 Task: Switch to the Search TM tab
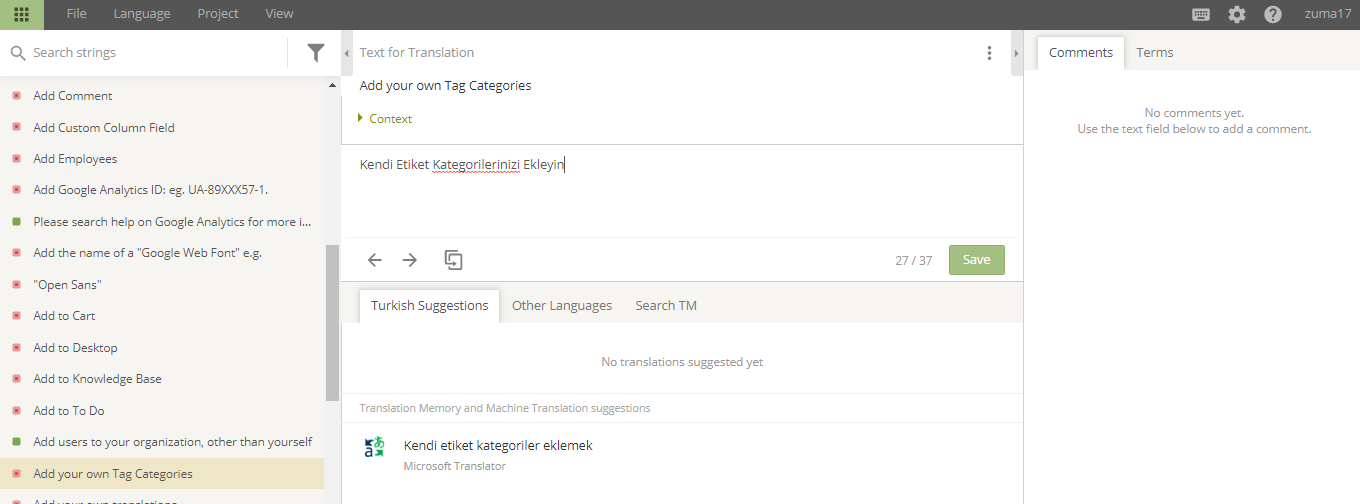666,306
